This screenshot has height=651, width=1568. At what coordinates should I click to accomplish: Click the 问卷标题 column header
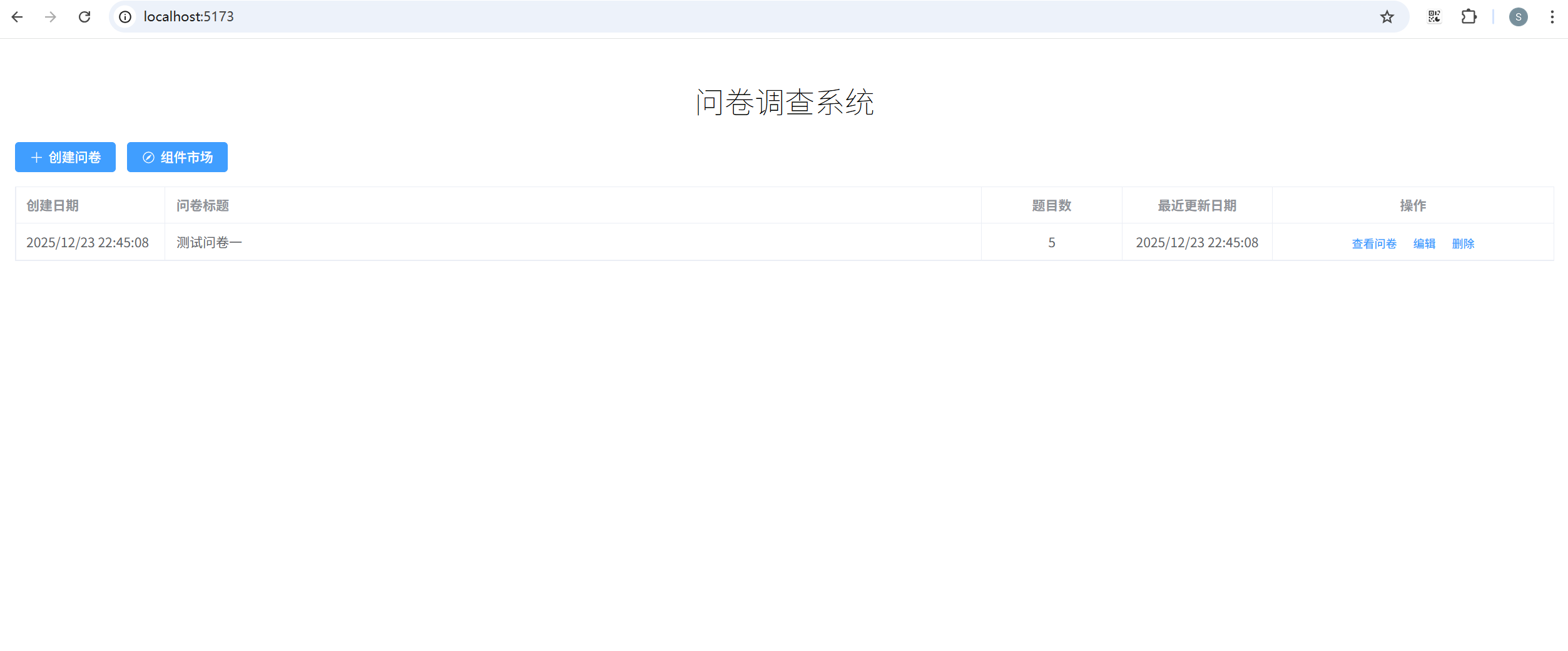click(x=203, y=205)
